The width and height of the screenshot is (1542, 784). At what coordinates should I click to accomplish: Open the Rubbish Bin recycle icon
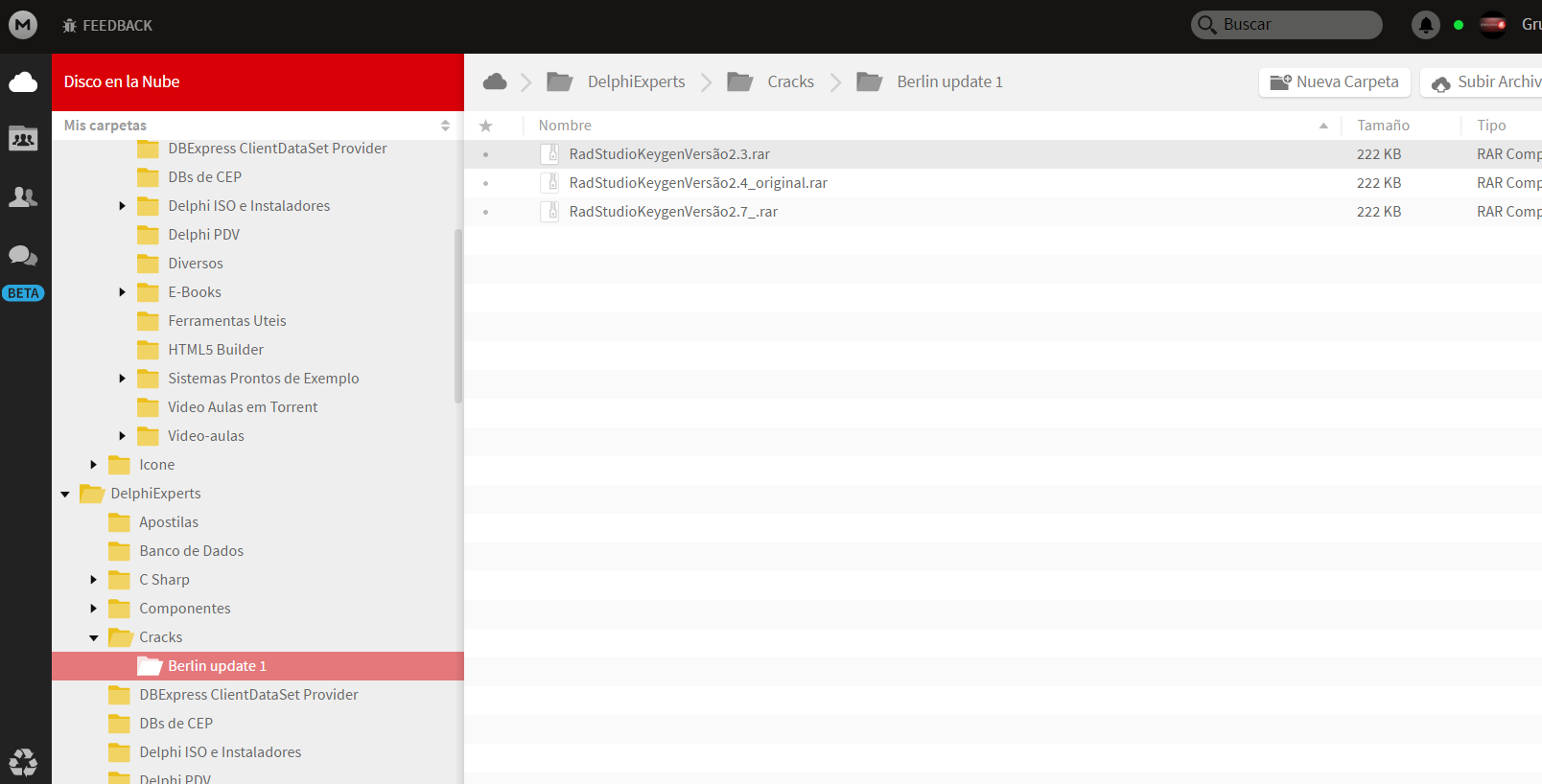click(23, 763)
